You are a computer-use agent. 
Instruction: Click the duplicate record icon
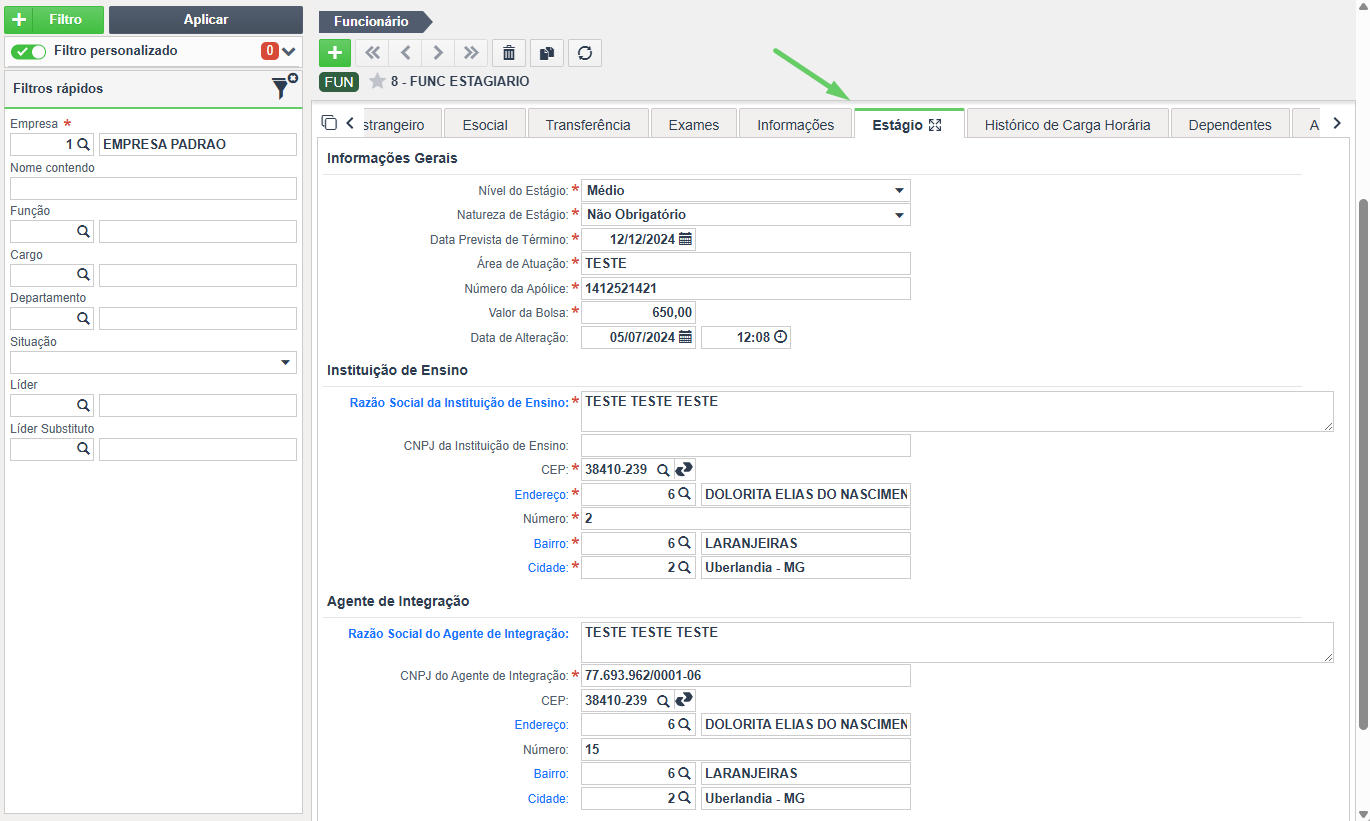[547, 53]
